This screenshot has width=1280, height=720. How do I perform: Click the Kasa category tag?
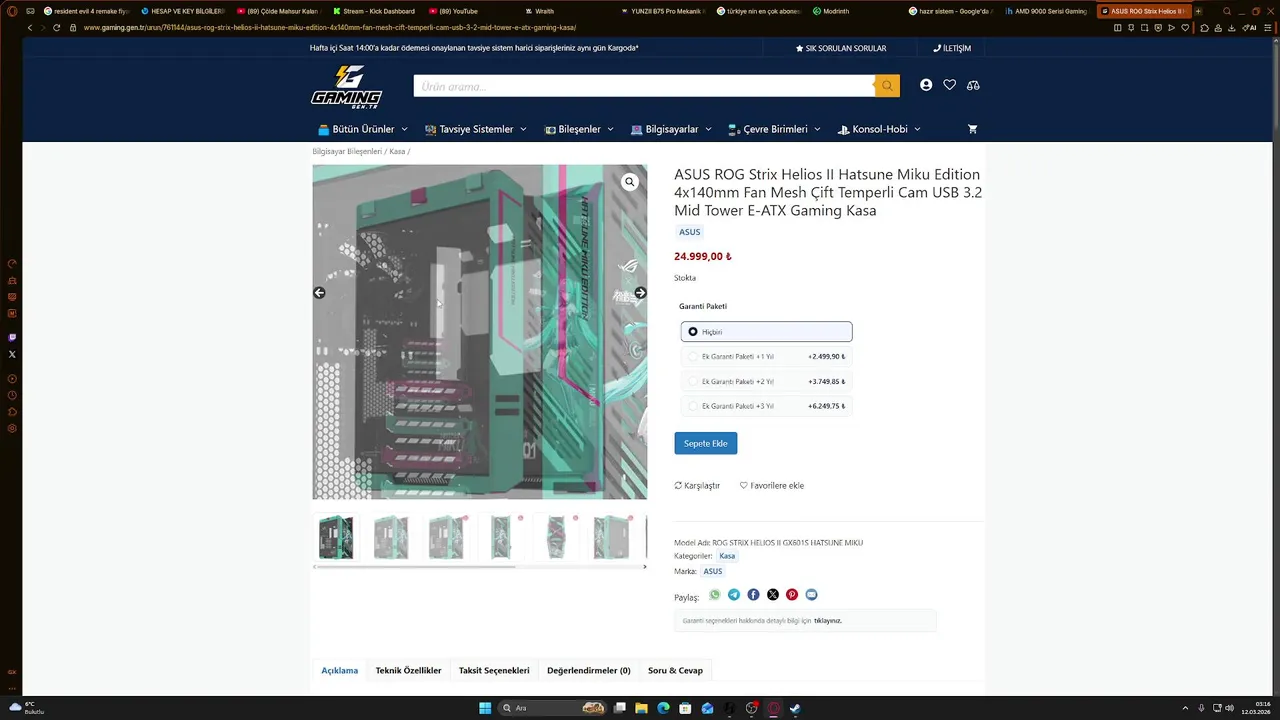tap(727, 556)
